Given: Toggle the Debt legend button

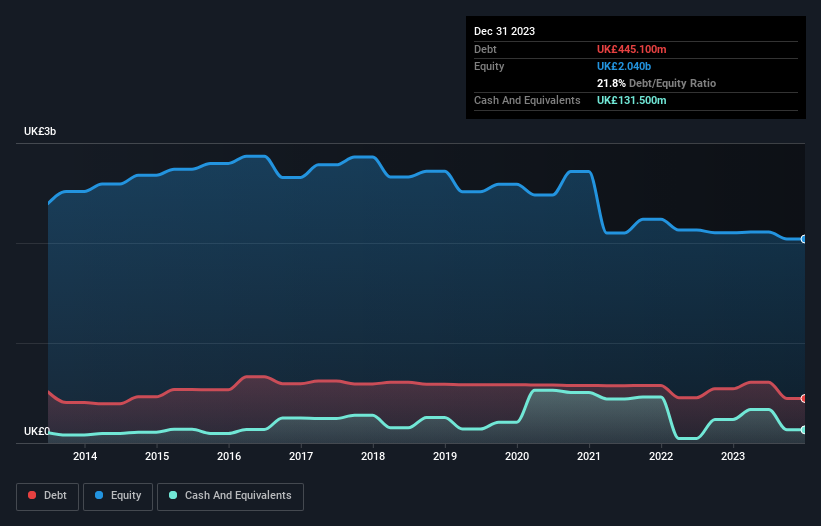Looking at the screenshot, I should tap(48, 496).
